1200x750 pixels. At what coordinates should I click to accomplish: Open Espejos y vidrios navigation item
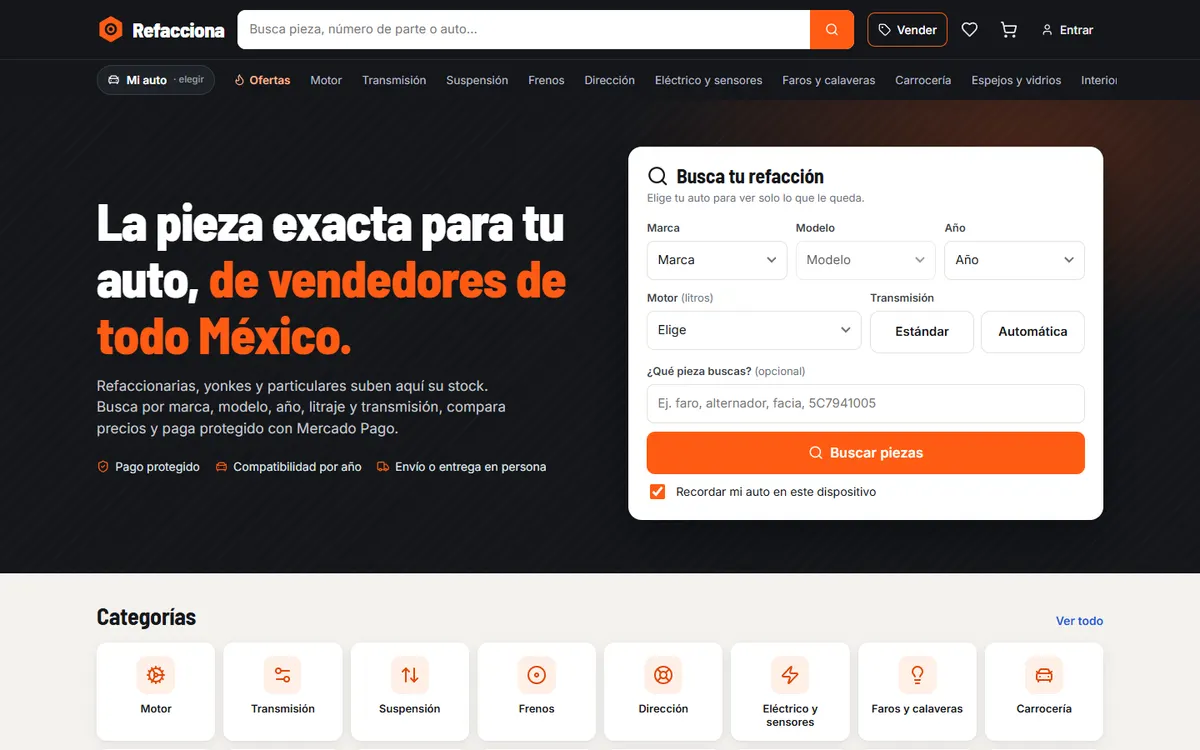tap(1016, 80)
